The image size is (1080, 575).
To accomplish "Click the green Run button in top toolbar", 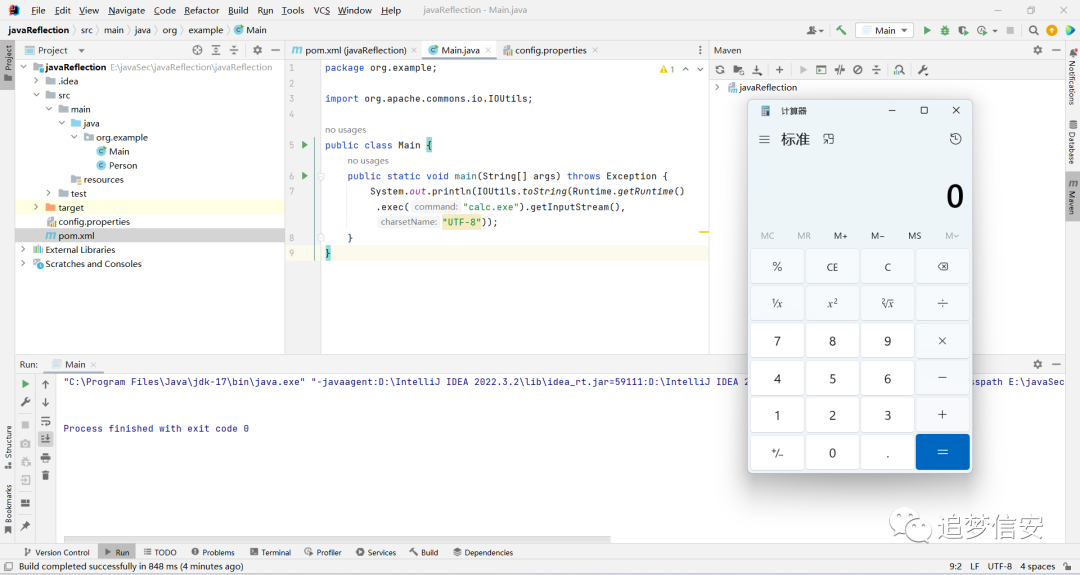I will point(926,30).
